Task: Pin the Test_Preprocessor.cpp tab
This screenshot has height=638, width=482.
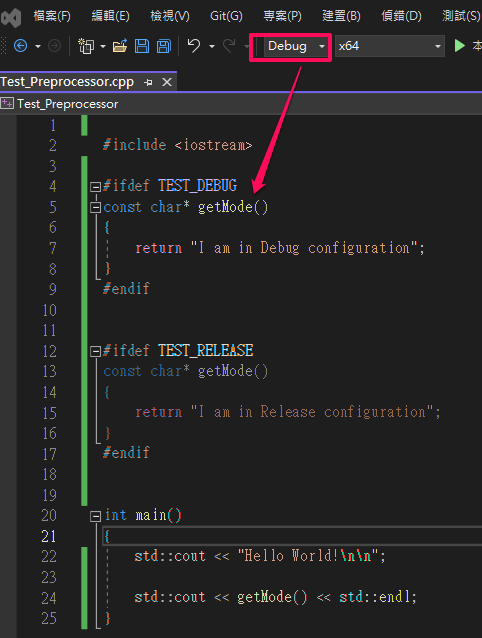Action: [148, 83]
